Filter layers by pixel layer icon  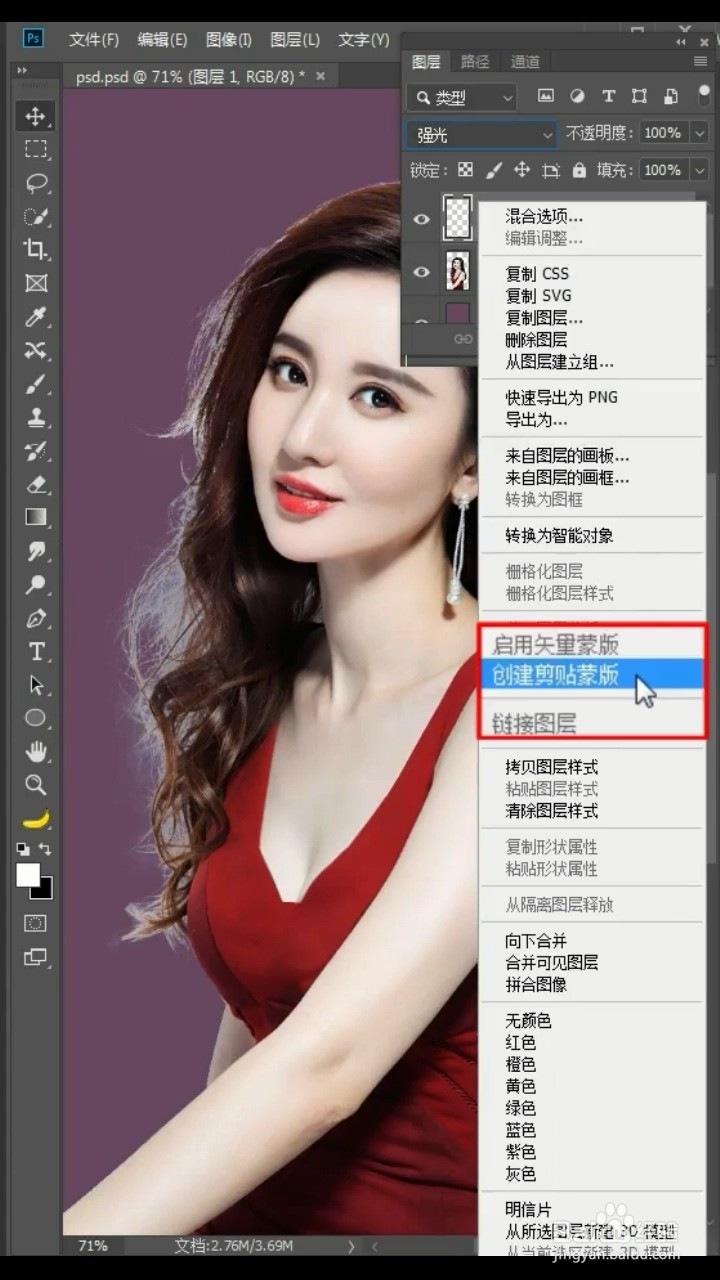coord(546,97)
